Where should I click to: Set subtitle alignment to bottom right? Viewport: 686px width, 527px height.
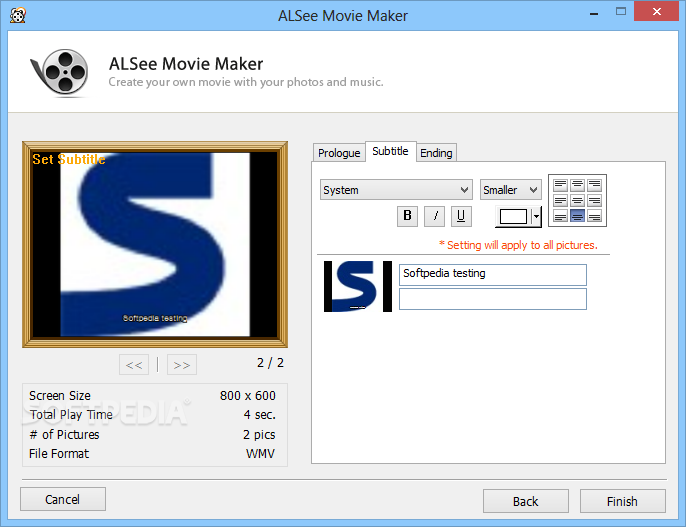click(x=594, y=216)
